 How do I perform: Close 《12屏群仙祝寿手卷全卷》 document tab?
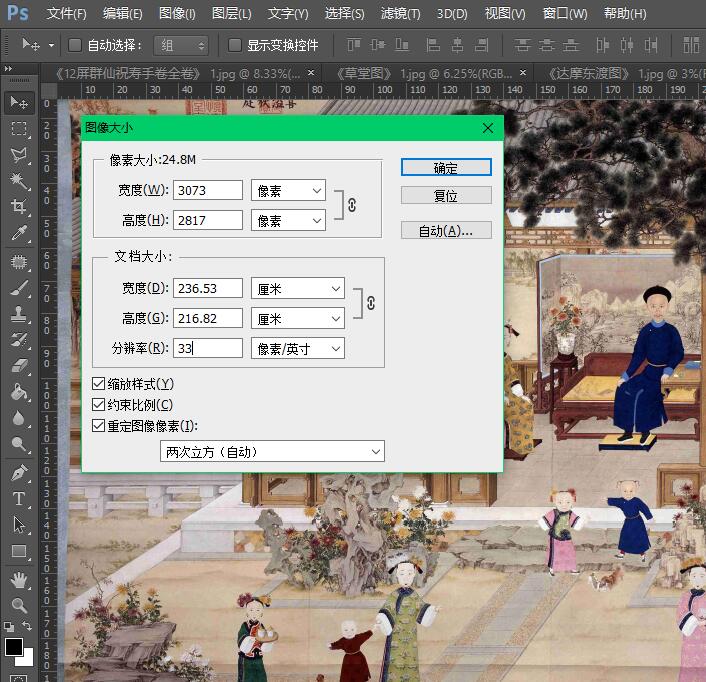311,72
